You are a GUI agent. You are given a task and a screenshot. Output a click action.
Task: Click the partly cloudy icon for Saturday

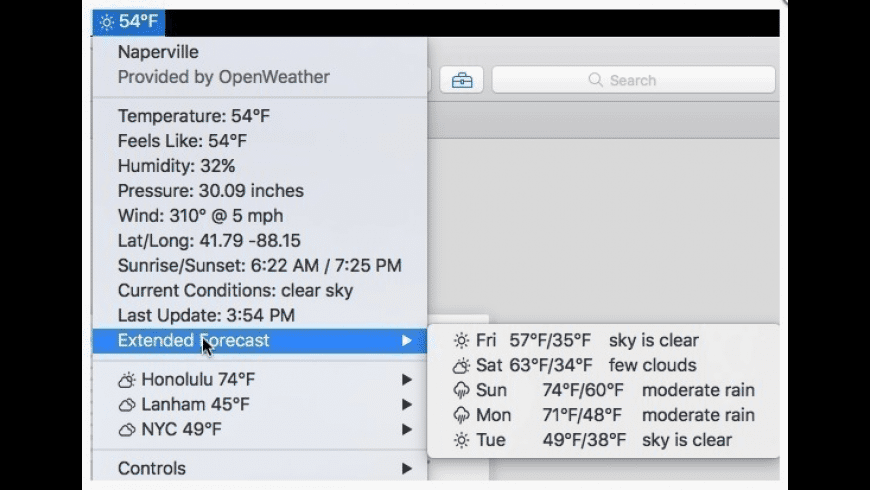(x=461, y=366)
